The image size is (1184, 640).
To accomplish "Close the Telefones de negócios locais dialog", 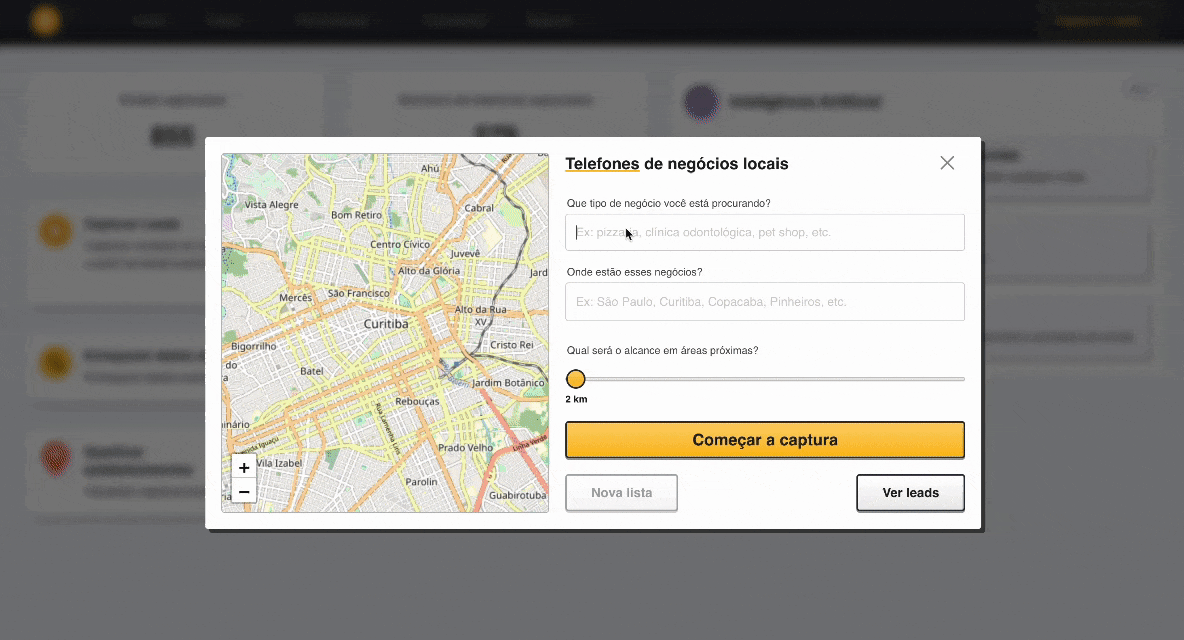I will coord(947,163).
